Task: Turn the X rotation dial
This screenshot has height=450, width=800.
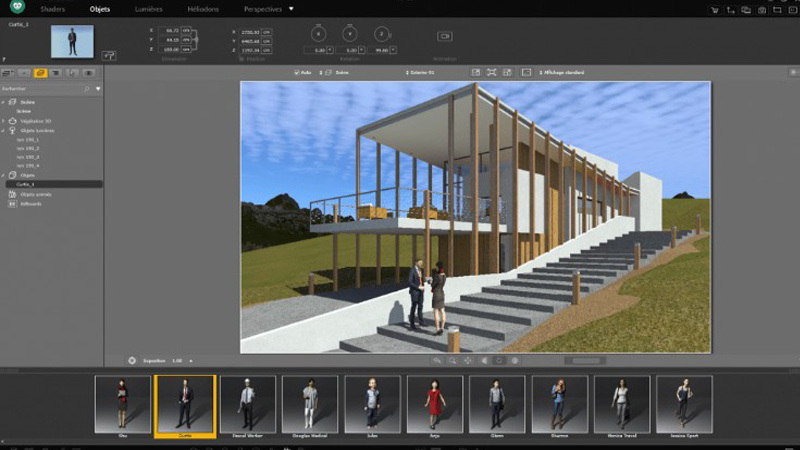Action: click(x=318, y=34)
